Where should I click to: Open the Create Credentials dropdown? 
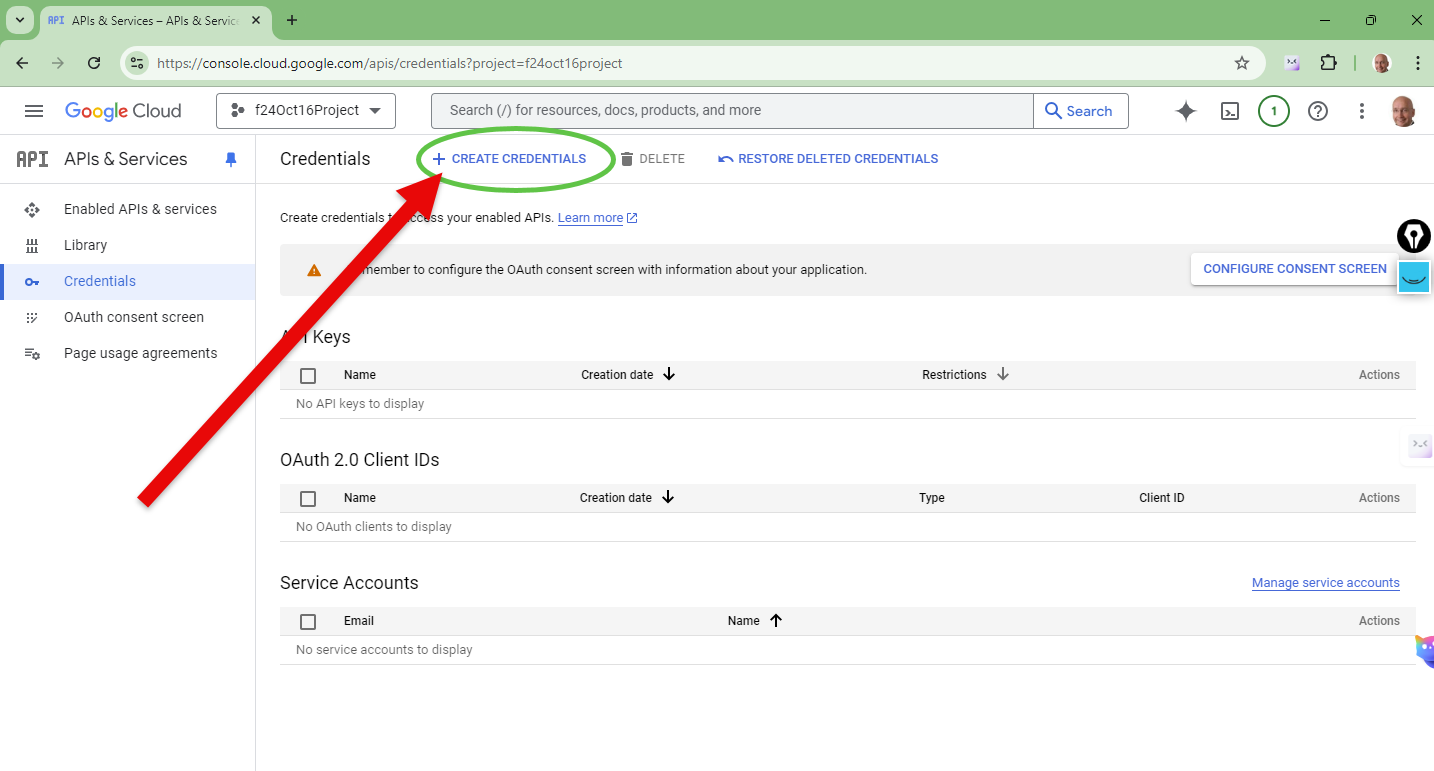509,159
